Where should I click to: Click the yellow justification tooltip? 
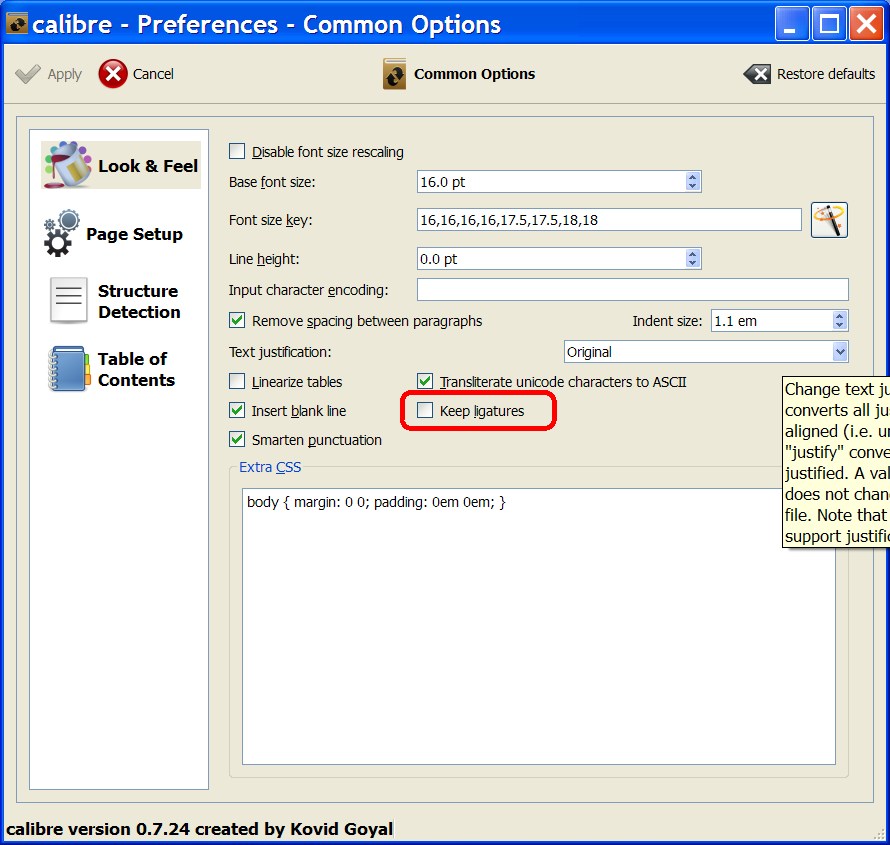coord(836,463)
